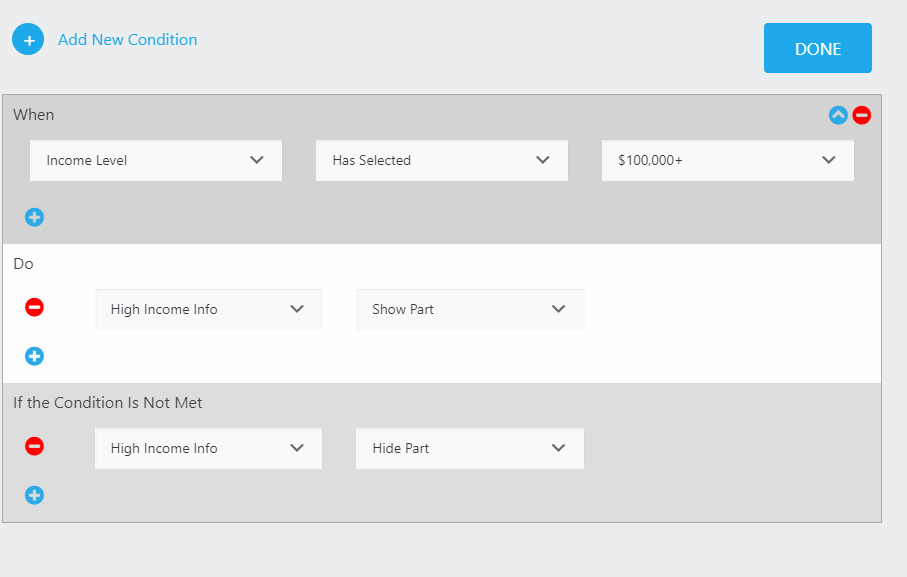Remove the Condition Not Met action via red minus
The image size is (907, 577).
click(34, 447)
